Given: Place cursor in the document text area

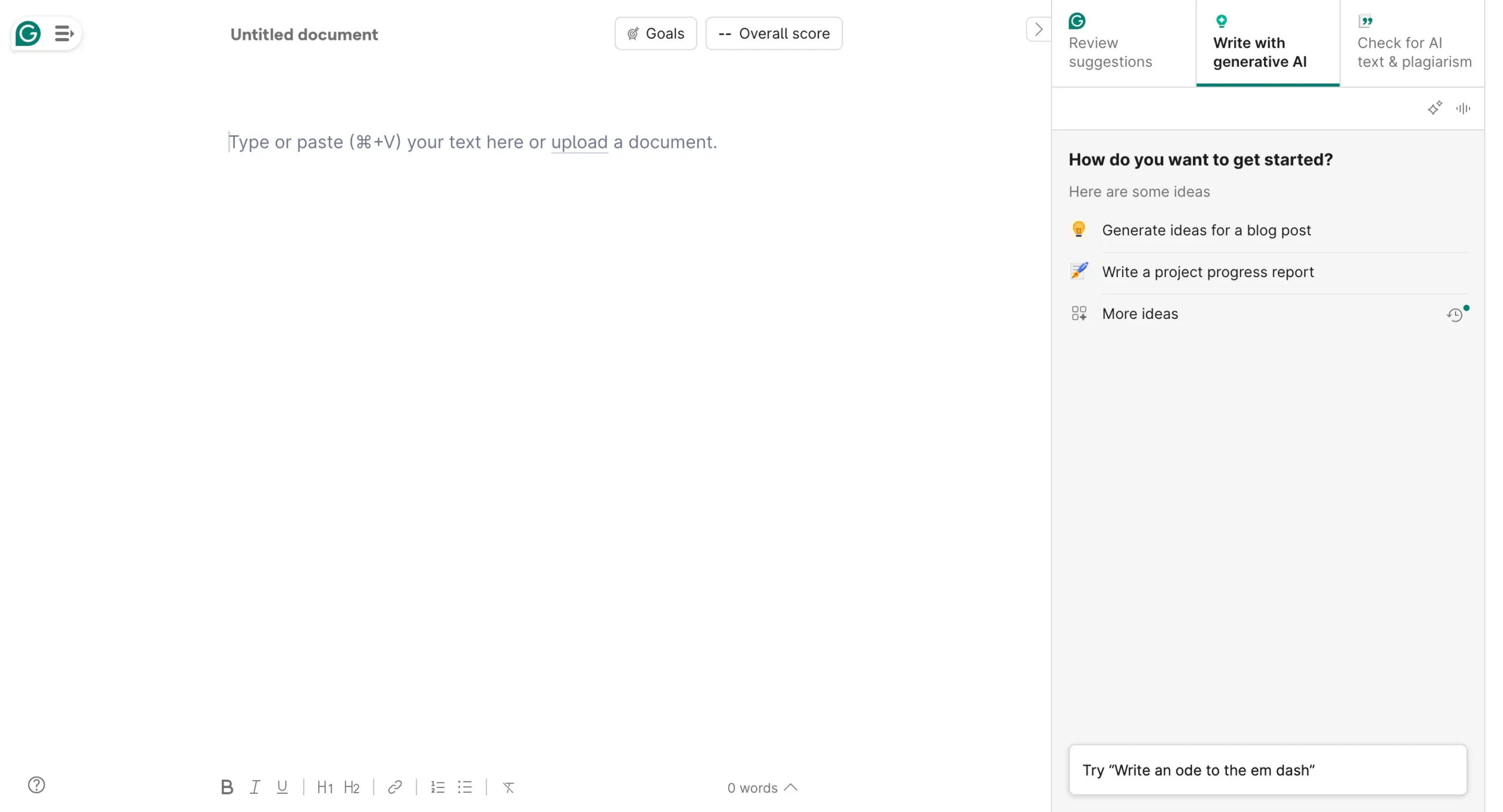Looking at the screenshot, I should point(473,142).
